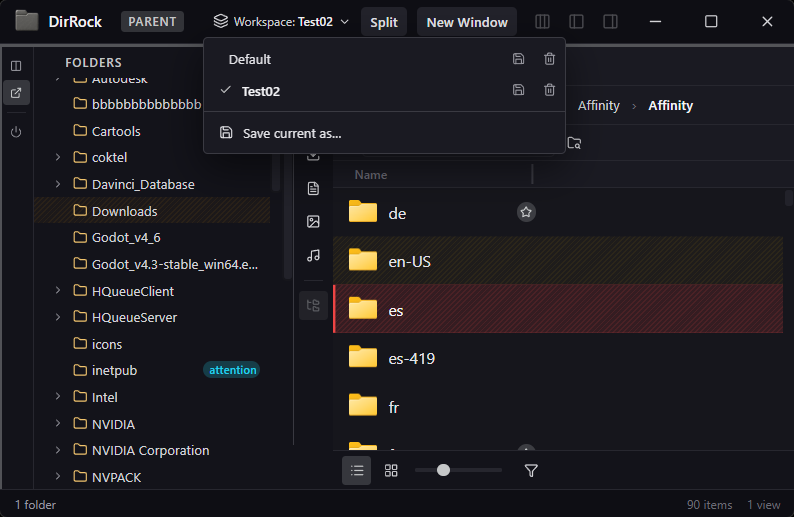Switch to grid view mode
The image size is (794, 517).
pyautogui.click(x=391, y=470)
